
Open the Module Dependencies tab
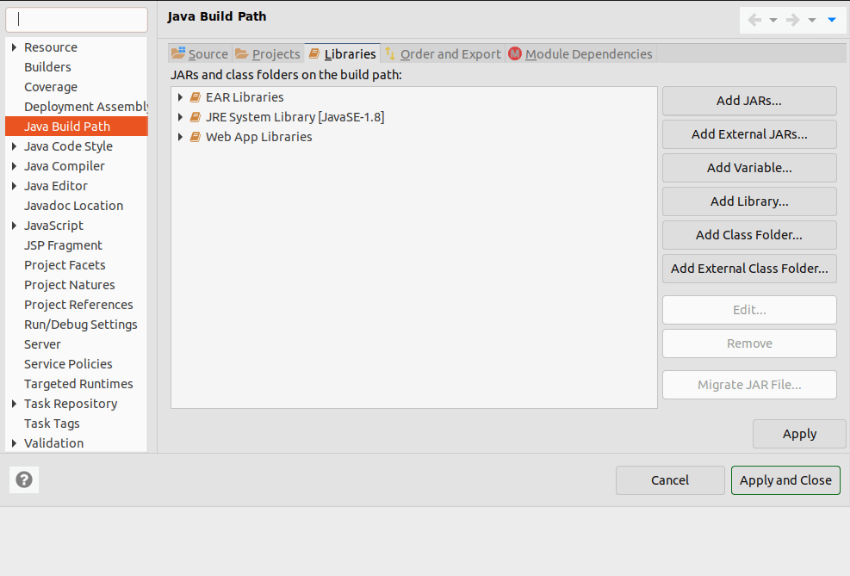(581, 54)
